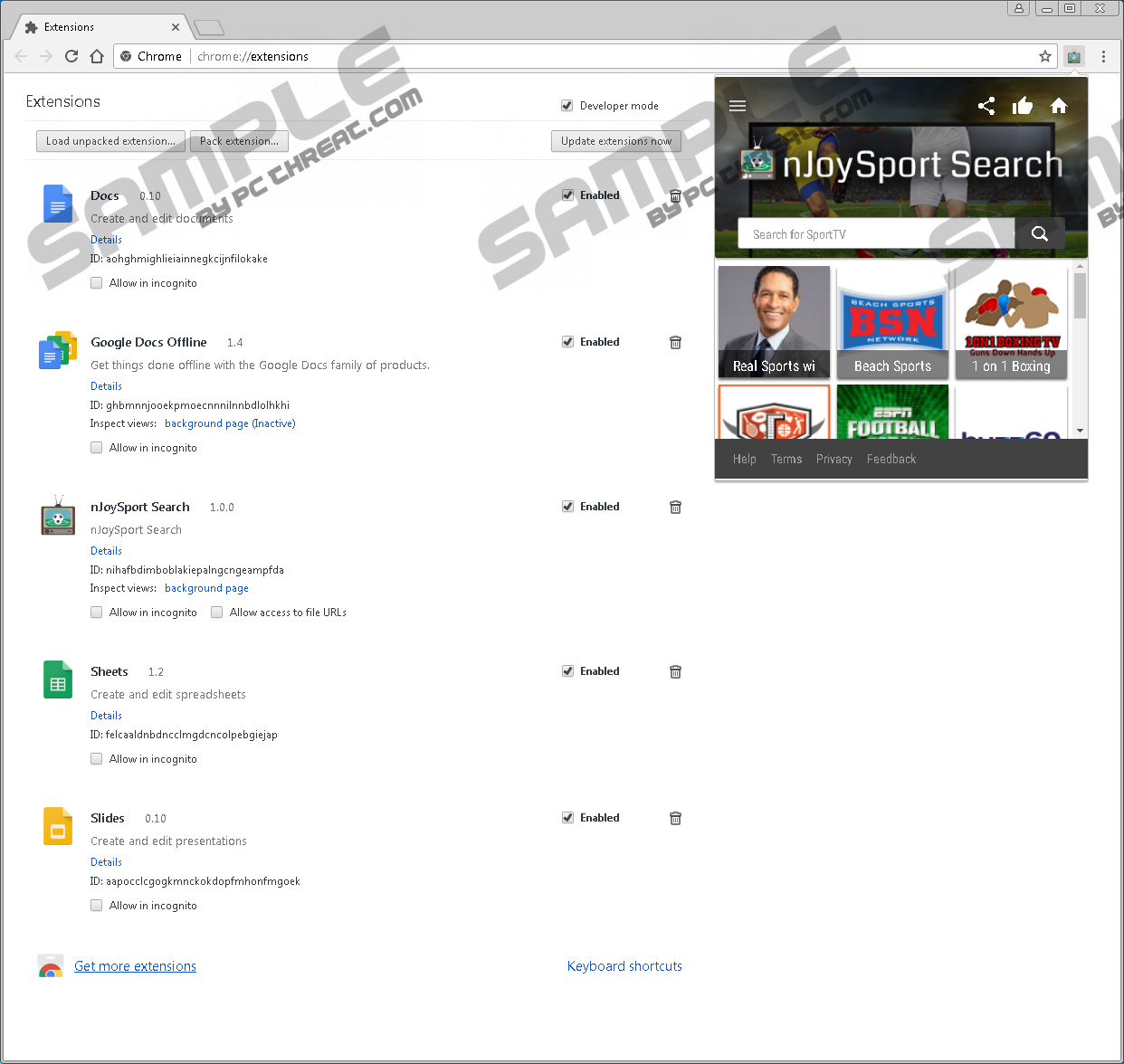
Task: Allow Sheets in incognito checkbox
Action: pyautogui.click(x=97, y=759)
